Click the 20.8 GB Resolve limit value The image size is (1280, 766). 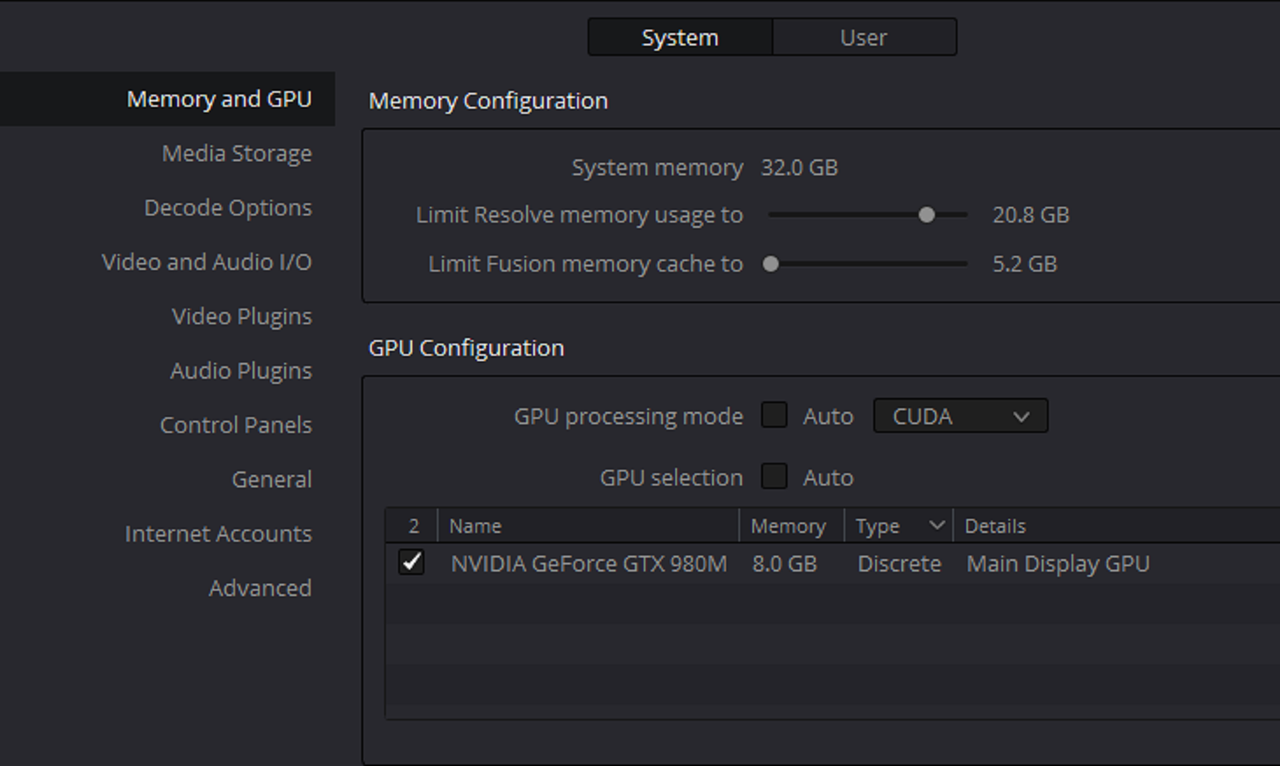click(1031, 214)
